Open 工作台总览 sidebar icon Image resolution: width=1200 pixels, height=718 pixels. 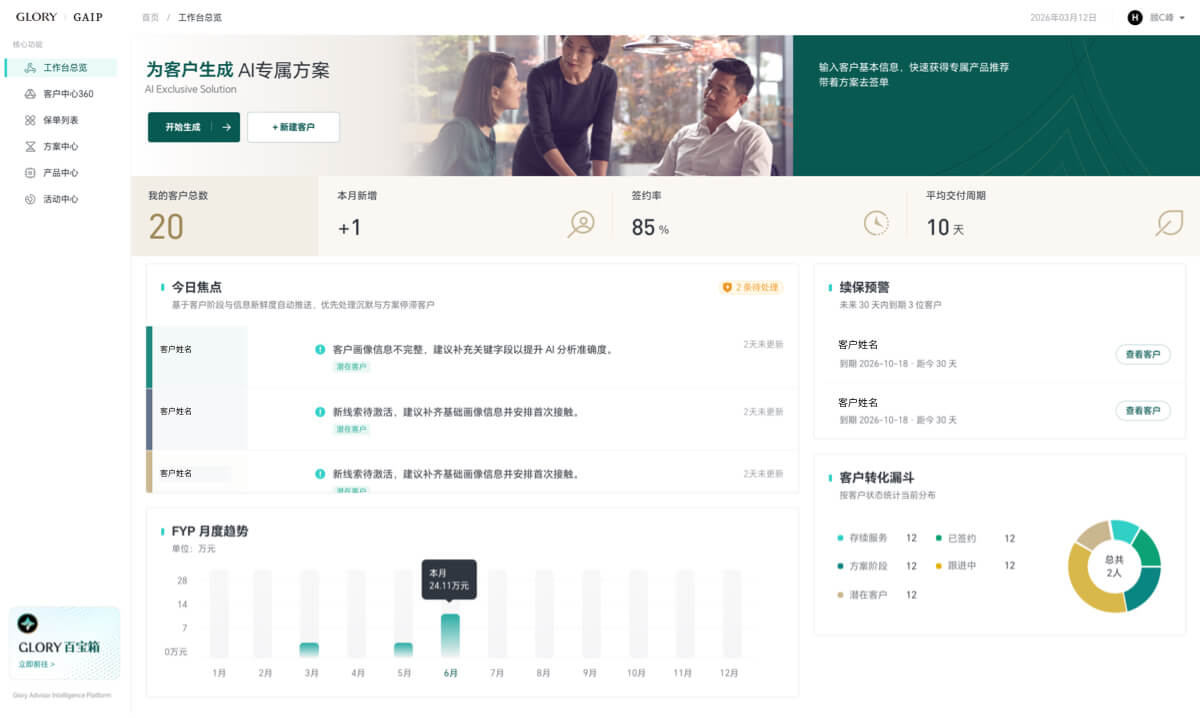tap(30, 68)
